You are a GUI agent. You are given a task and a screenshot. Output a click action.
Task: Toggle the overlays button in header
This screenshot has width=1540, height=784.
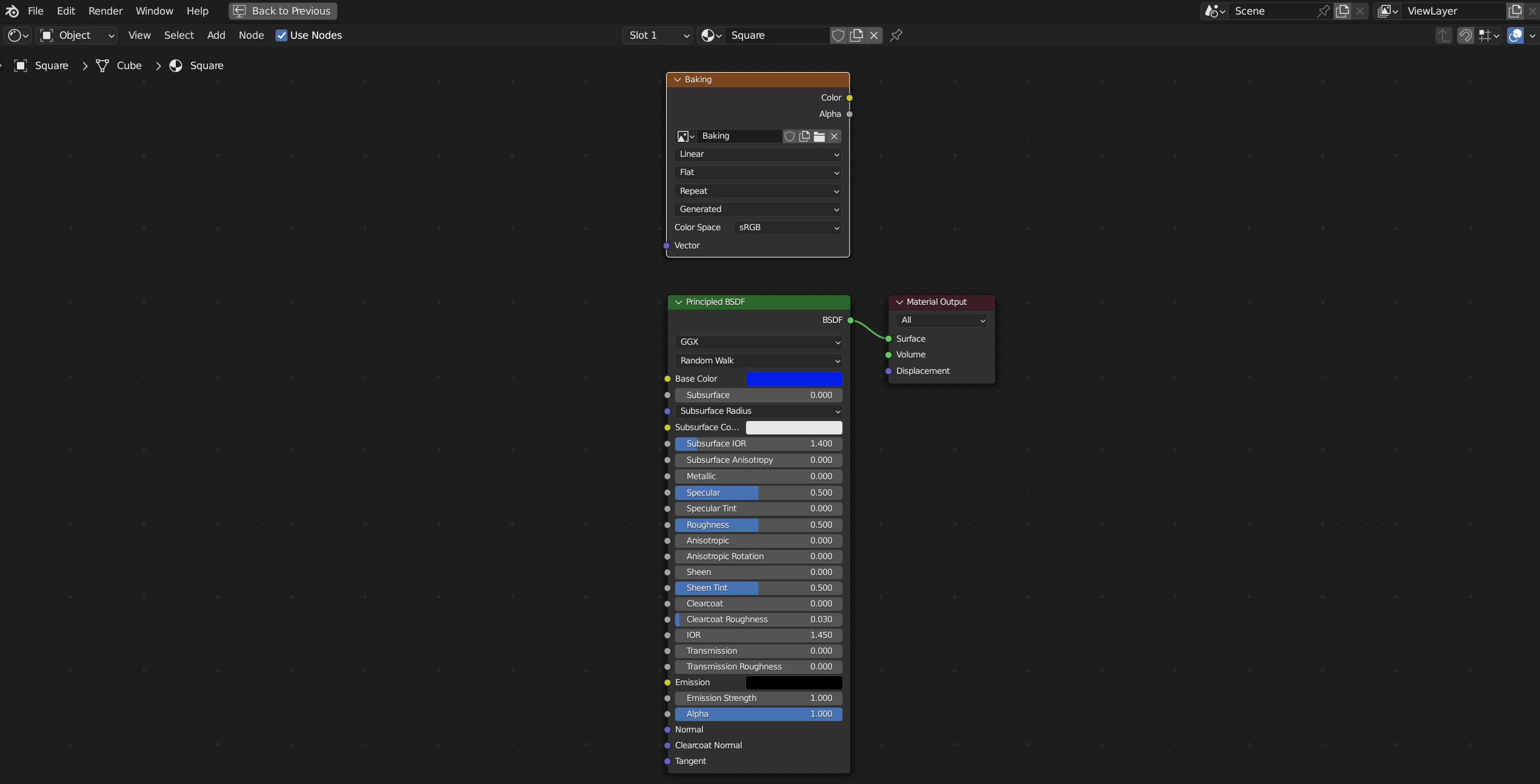[1515, 36]
